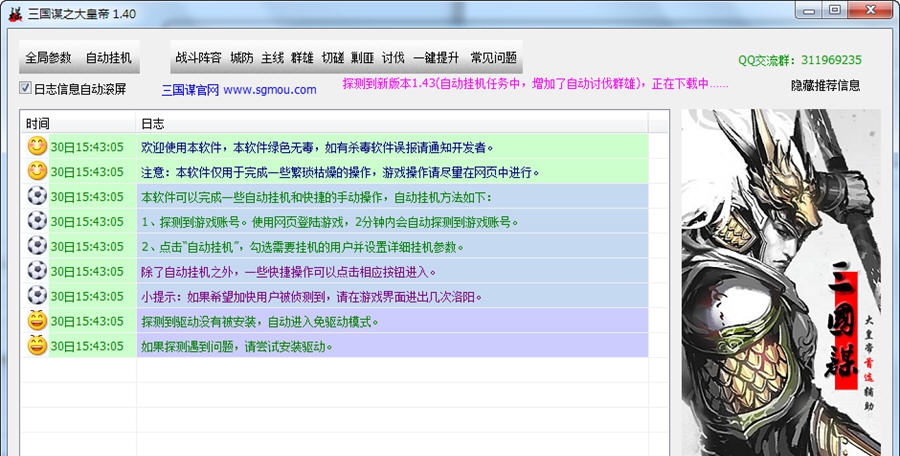Viewport: 900px width, 456px height.
Task: Click the soccer ball icon on the 小提示 row
Action: click(x=36, y=297)
